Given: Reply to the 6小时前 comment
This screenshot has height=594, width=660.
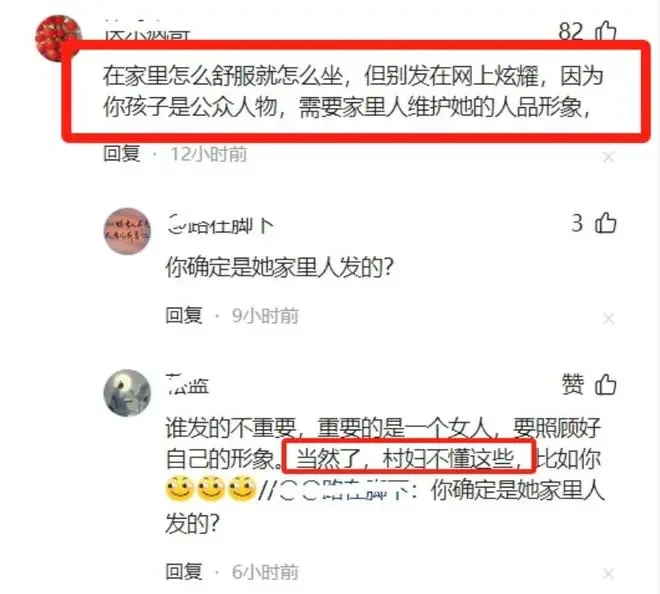Looking at the screenshot, I should 184,571.
